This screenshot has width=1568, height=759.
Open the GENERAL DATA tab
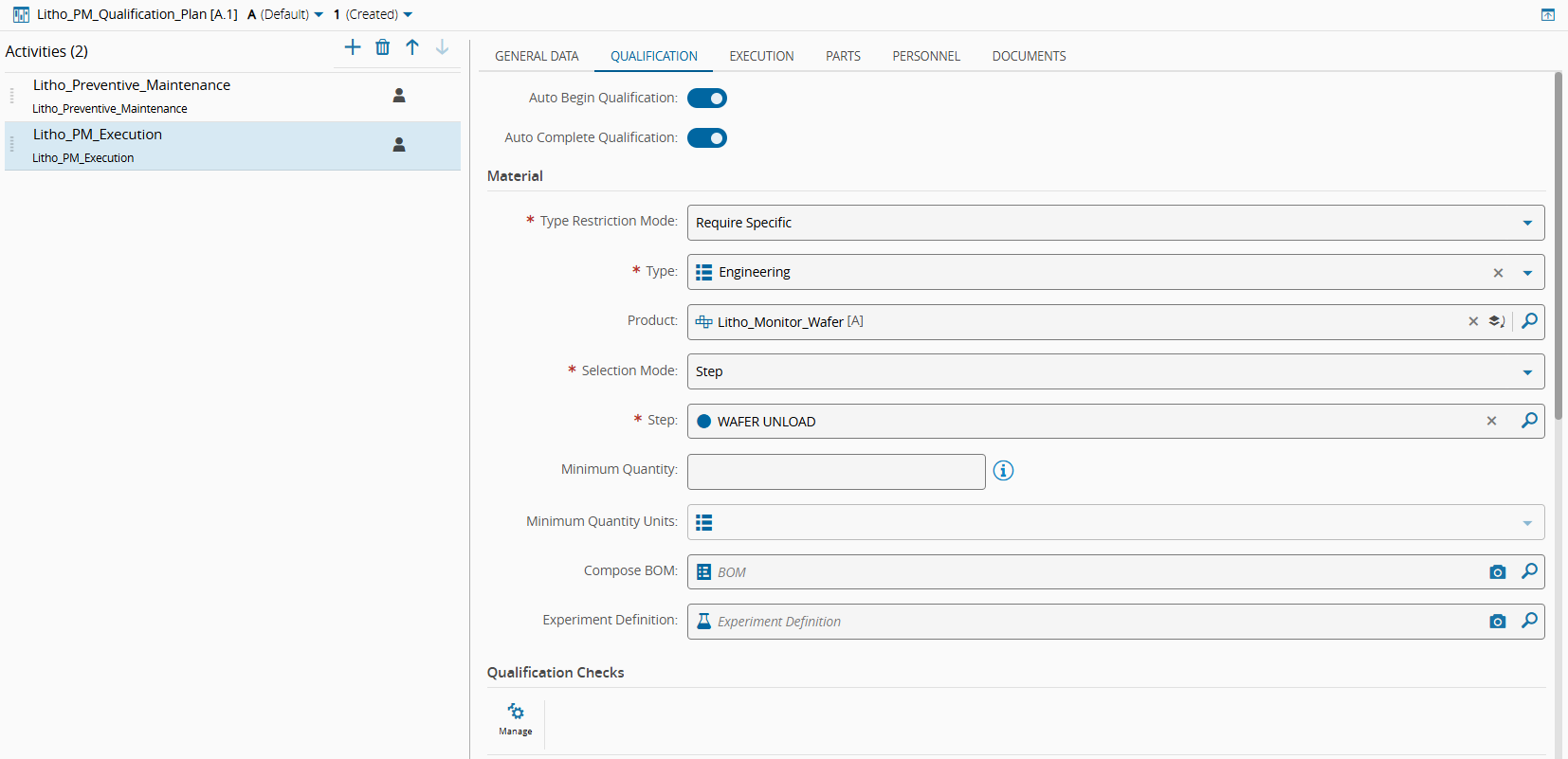(x=537, y=56)
